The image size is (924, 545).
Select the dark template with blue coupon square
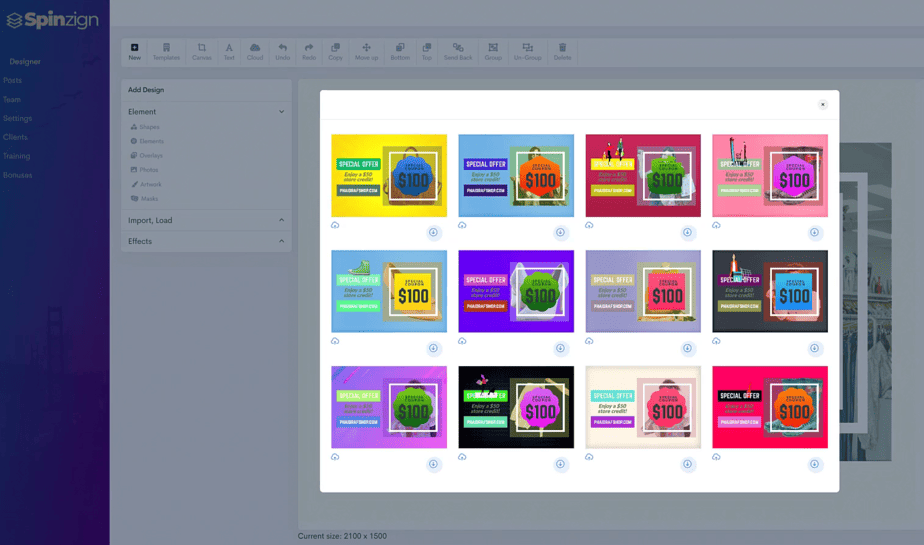point(770,291)
